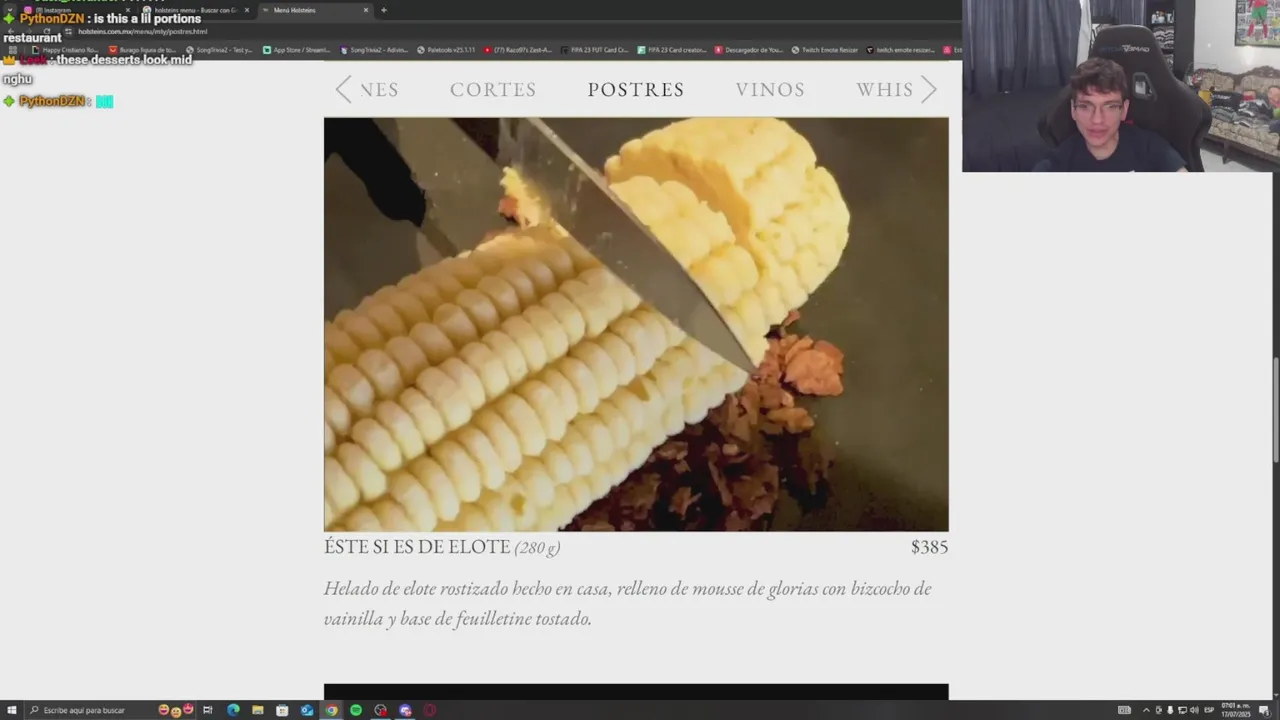Open Discord from the taskbar
This screenshot has height=720, width=1280.
pyautogui.click(x=405, y=710)
